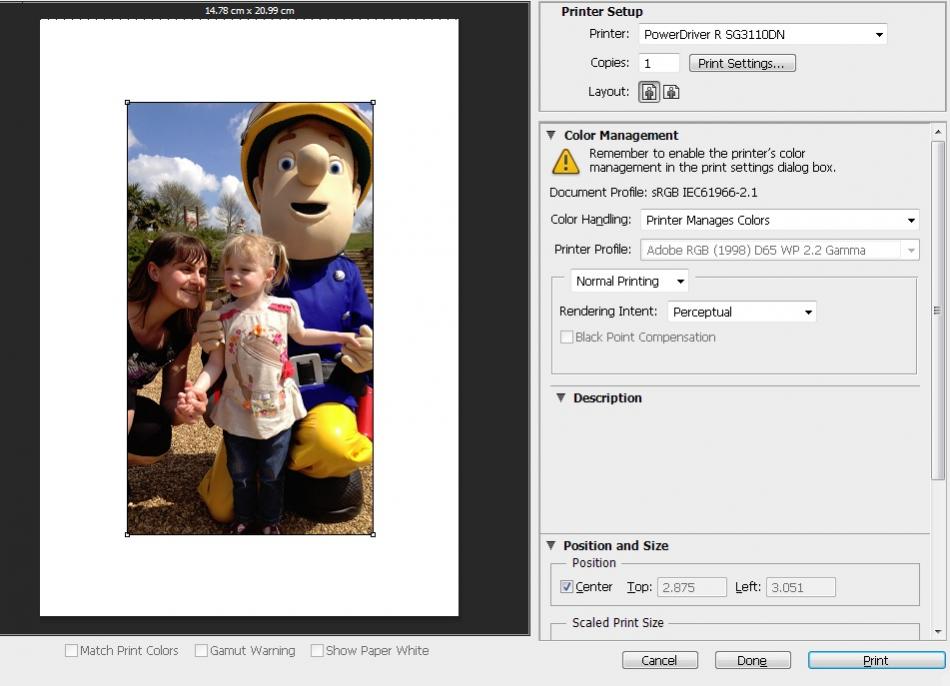Click the Top position field

(692, 587)
